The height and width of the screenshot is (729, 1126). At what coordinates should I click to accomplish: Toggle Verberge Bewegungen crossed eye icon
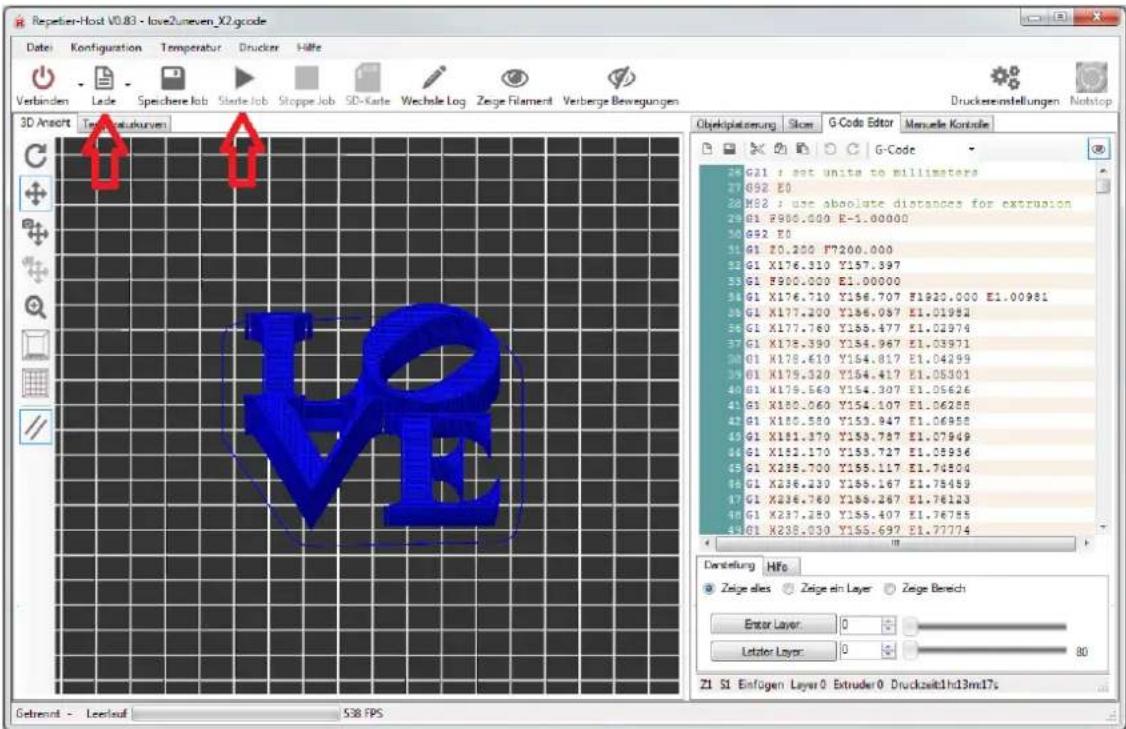(621, 78)
